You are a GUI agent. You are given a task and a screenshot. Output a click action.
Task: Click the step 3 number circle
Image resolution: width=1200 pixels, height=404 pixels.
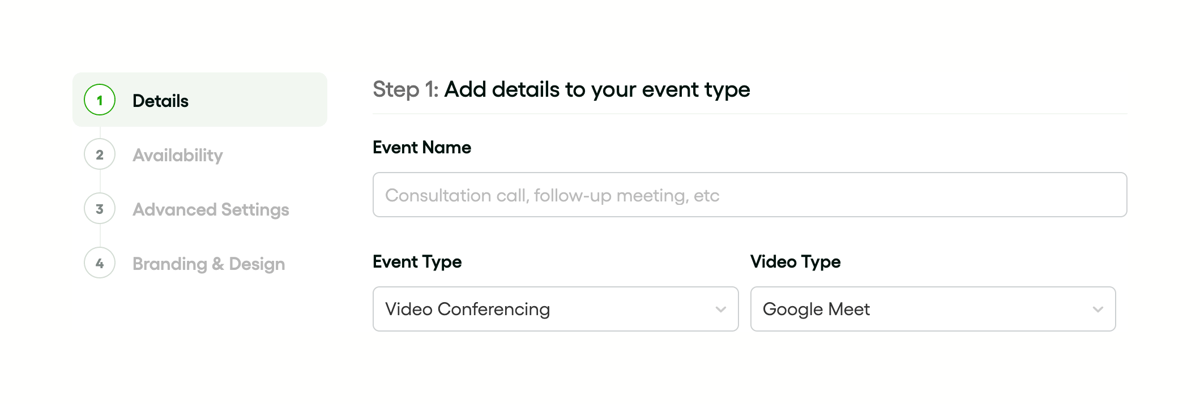99,209
